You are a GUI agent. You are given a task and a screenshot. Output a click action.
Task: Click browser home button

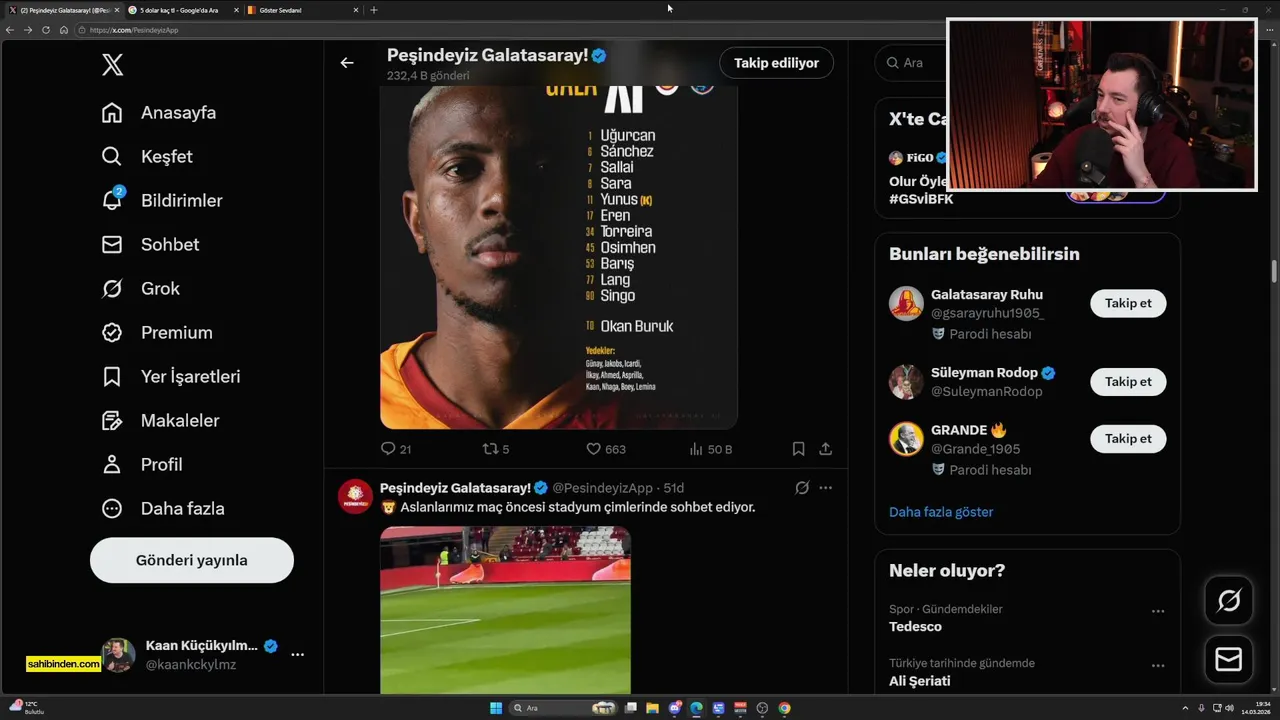63,30
